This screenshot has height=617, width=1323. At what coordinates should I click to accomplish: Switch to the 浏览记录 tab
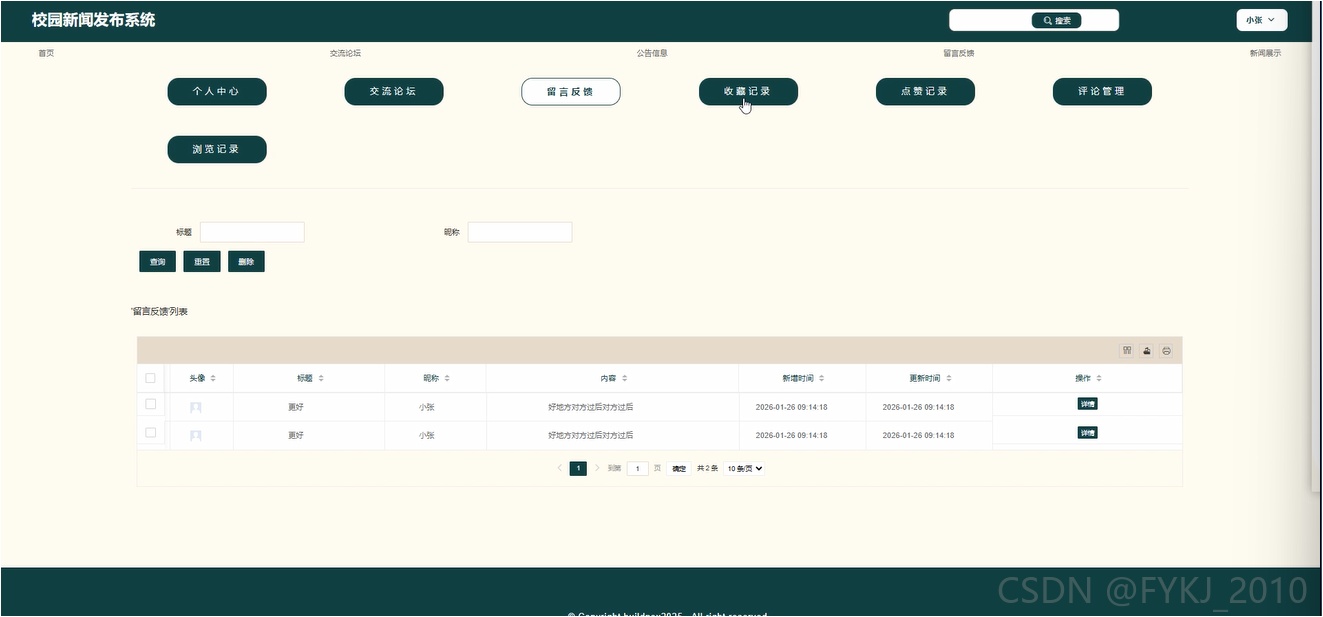point(217,149)
